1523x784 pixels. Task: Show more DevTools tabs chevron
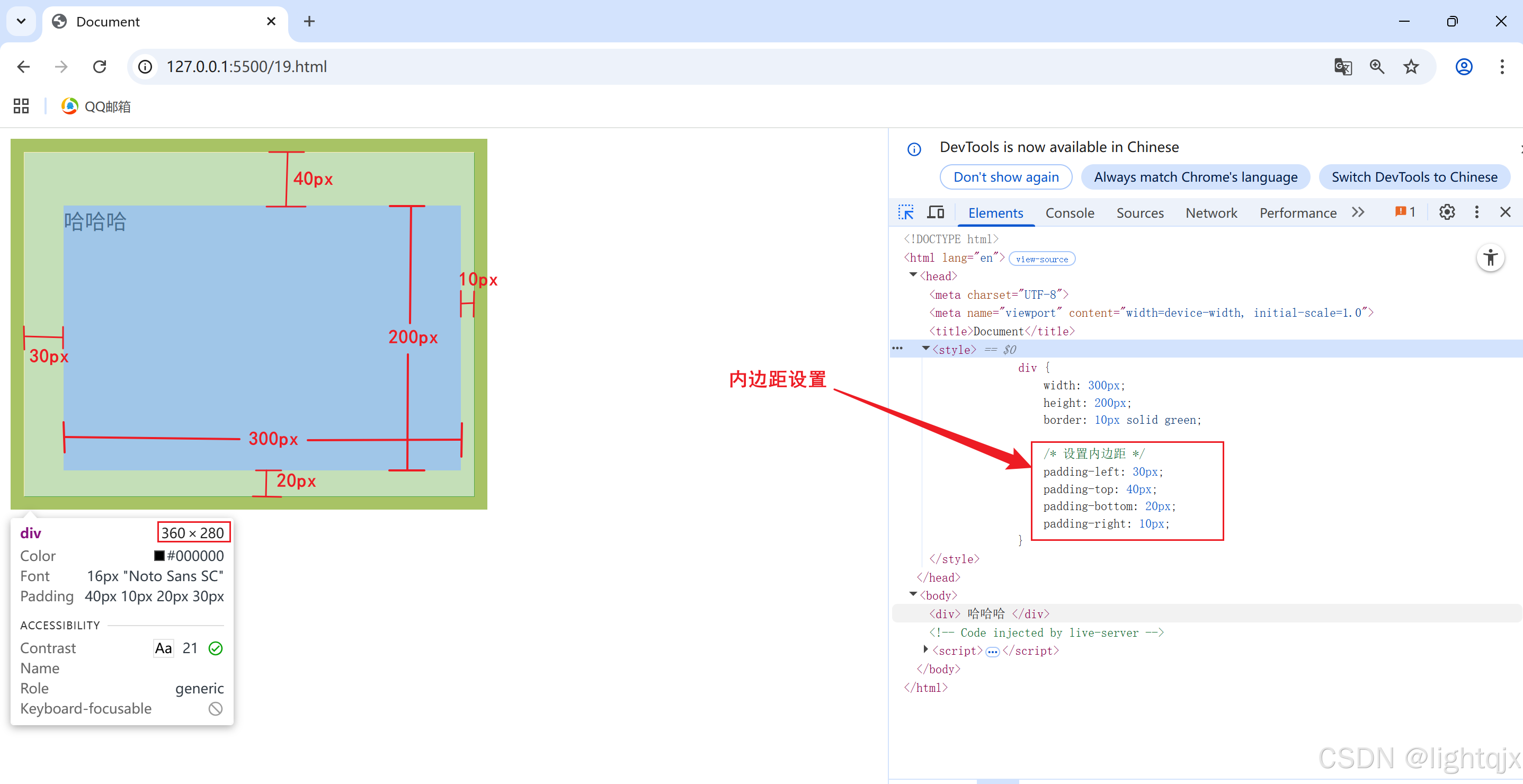coord(1358,212)
